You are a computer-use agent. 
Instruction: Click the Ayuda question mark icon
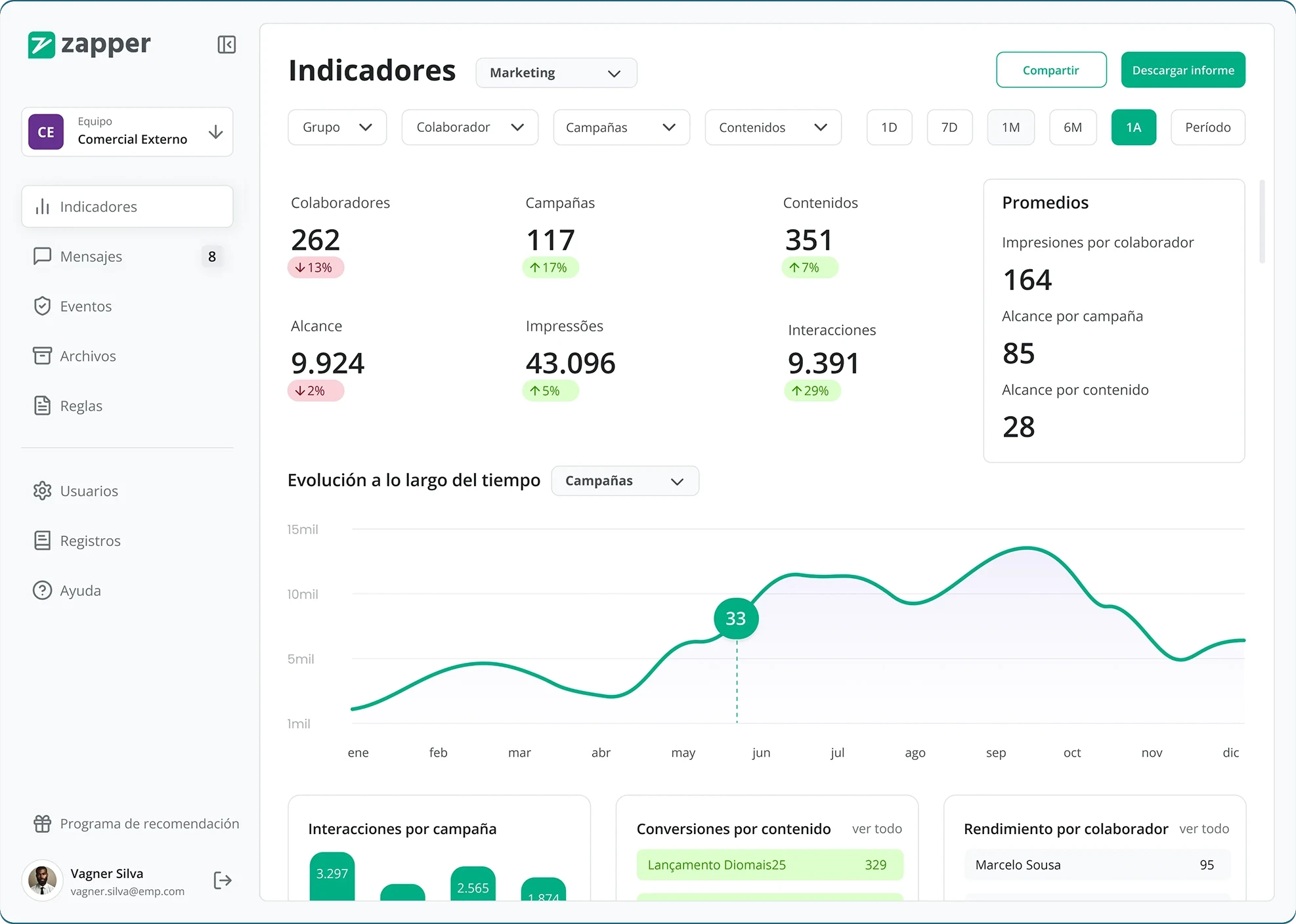[x=43, y=591]
